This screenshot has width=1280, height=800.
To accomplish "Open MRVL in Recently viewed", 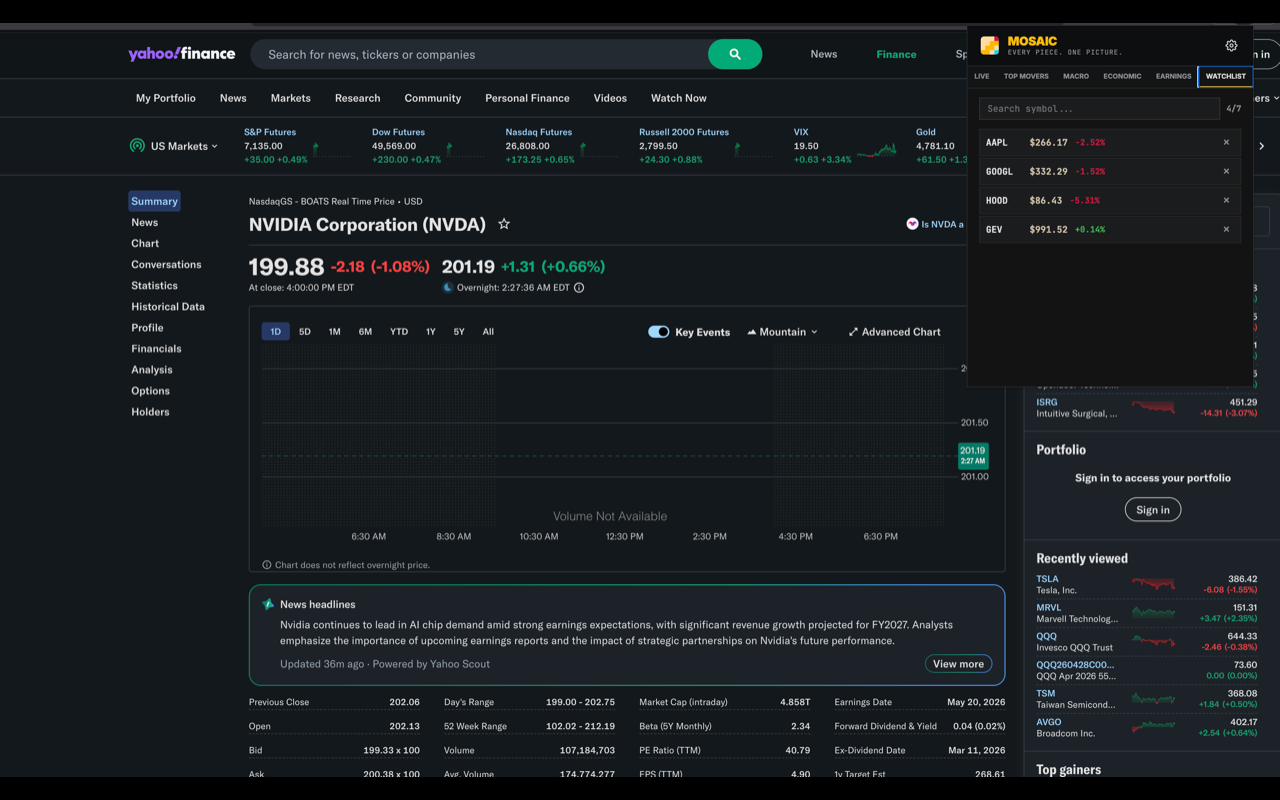I will [x=1048, y=607].
